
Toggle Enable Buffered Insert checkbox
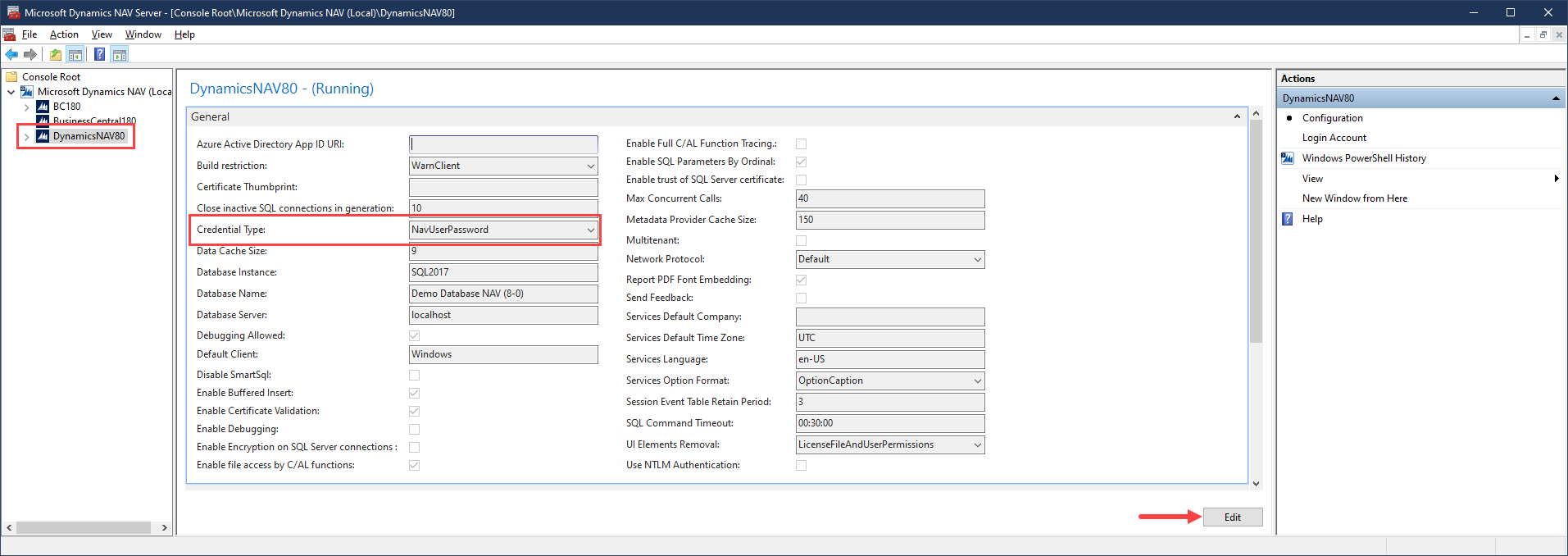pyautogui.click(x=414, y=393)
